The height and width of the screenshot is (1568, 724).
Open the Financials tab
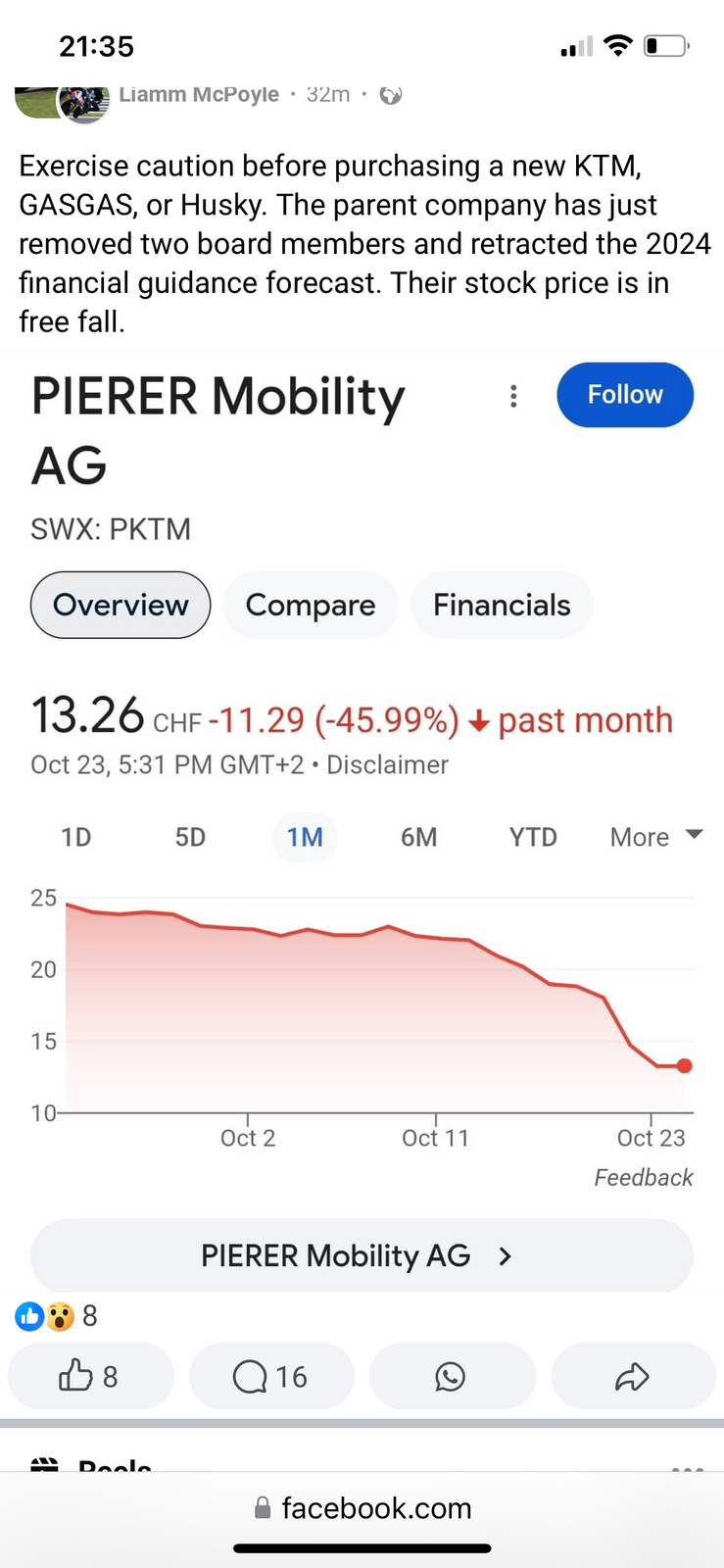[502, 606]
